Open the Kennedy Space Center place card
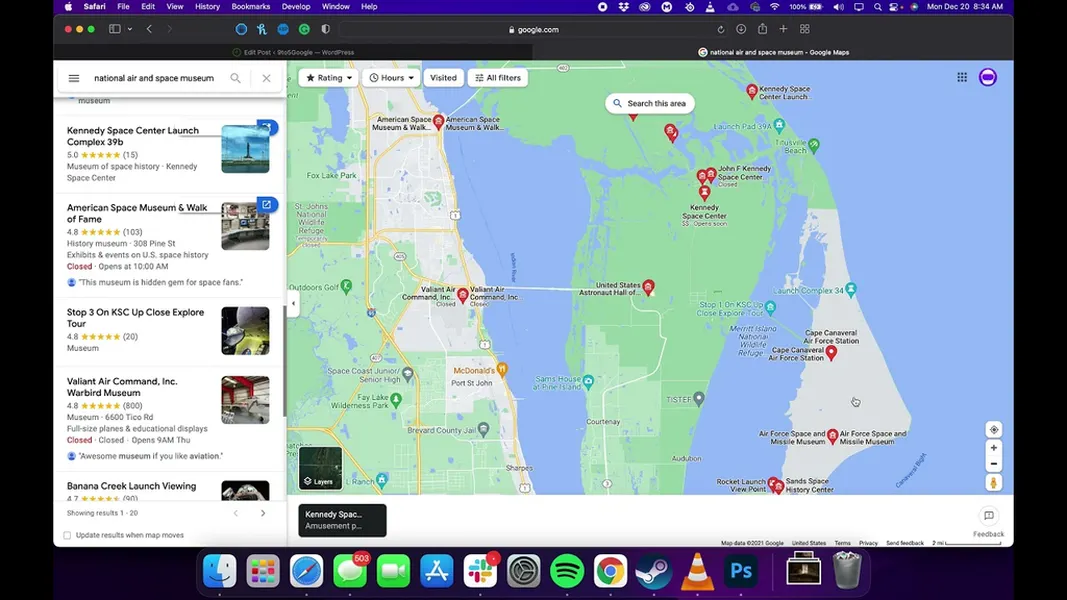Viewport: 1067px width, 600px height. point(342,520)
